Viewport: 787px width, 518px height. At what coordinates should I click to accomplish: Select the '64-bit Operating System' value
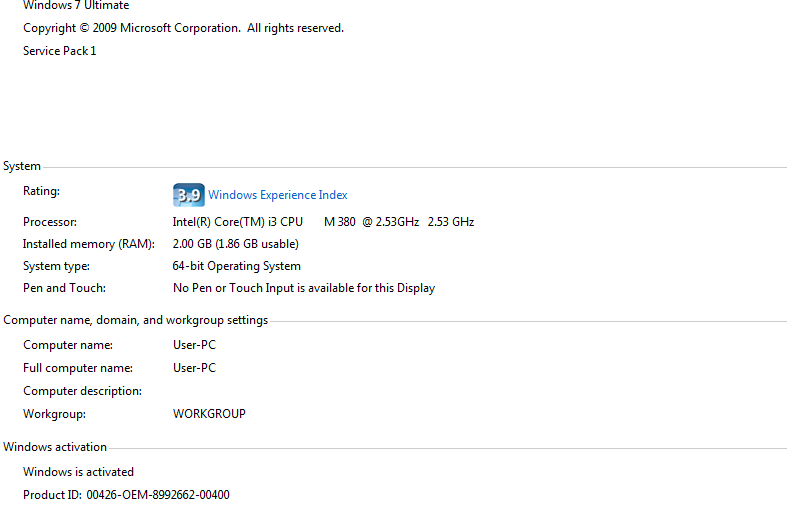tap(236, 266)
